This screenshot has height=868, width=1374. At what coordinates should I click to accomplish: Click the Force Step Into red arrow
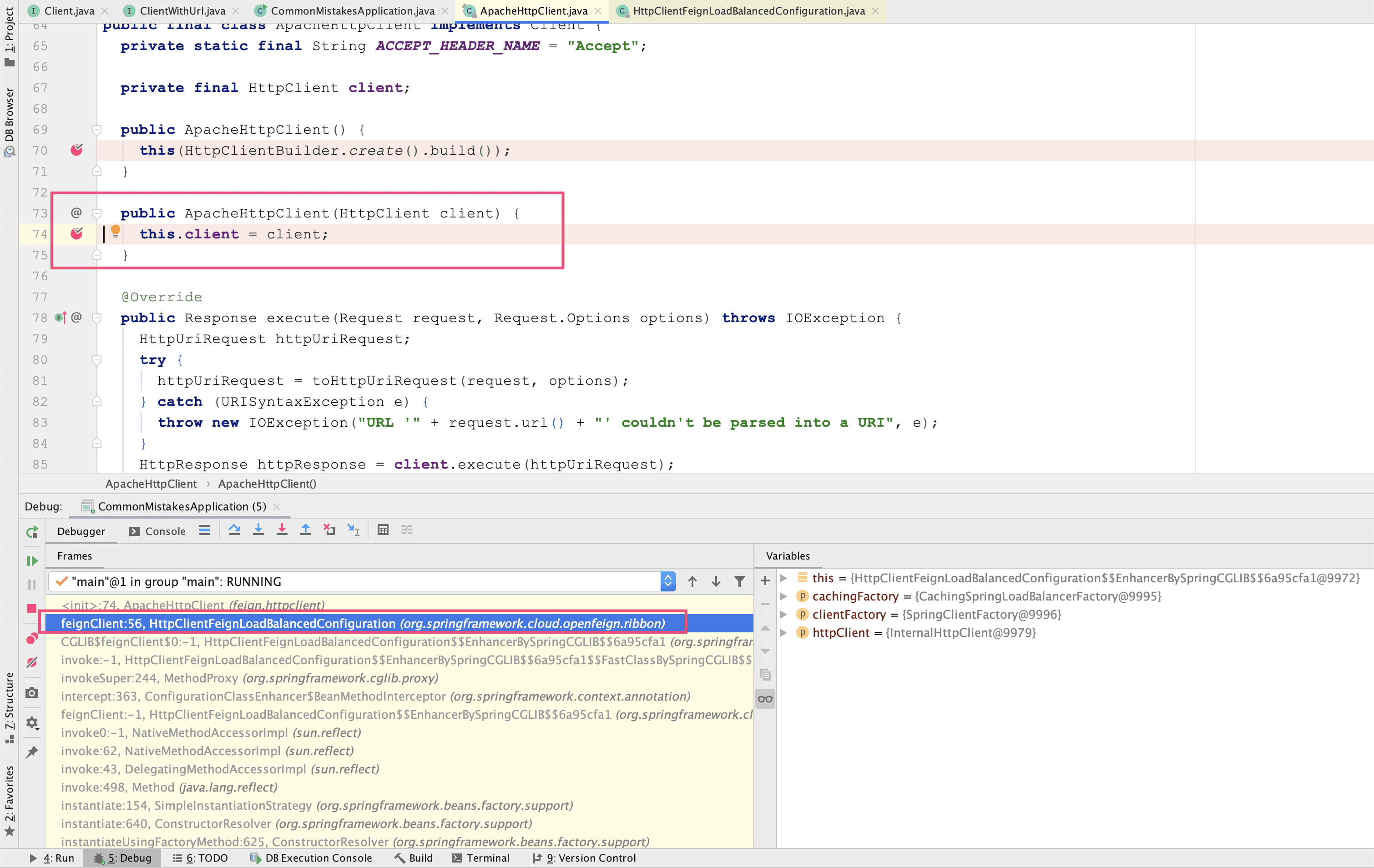[x=282, y=530]
